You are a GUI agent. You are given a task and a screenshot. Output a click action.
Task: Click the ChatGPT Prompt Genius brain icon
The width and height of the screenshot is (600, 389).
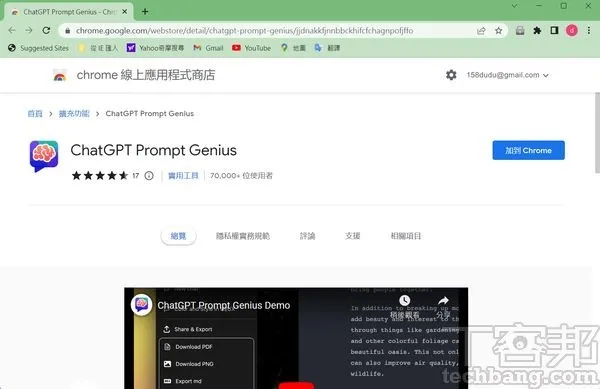tap(44, 156)
